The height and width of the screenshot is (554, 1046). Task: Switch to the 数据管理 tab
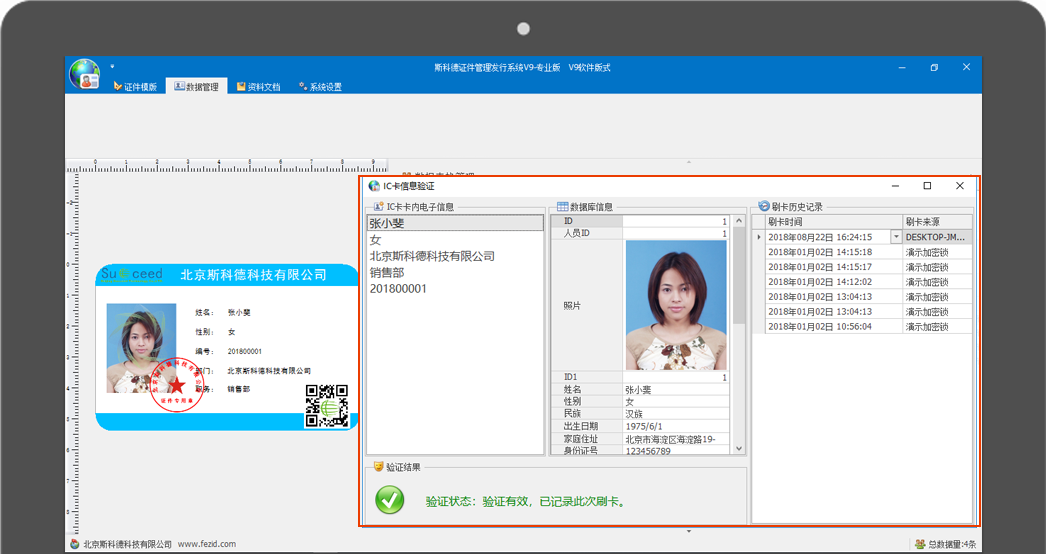(196, 87)
